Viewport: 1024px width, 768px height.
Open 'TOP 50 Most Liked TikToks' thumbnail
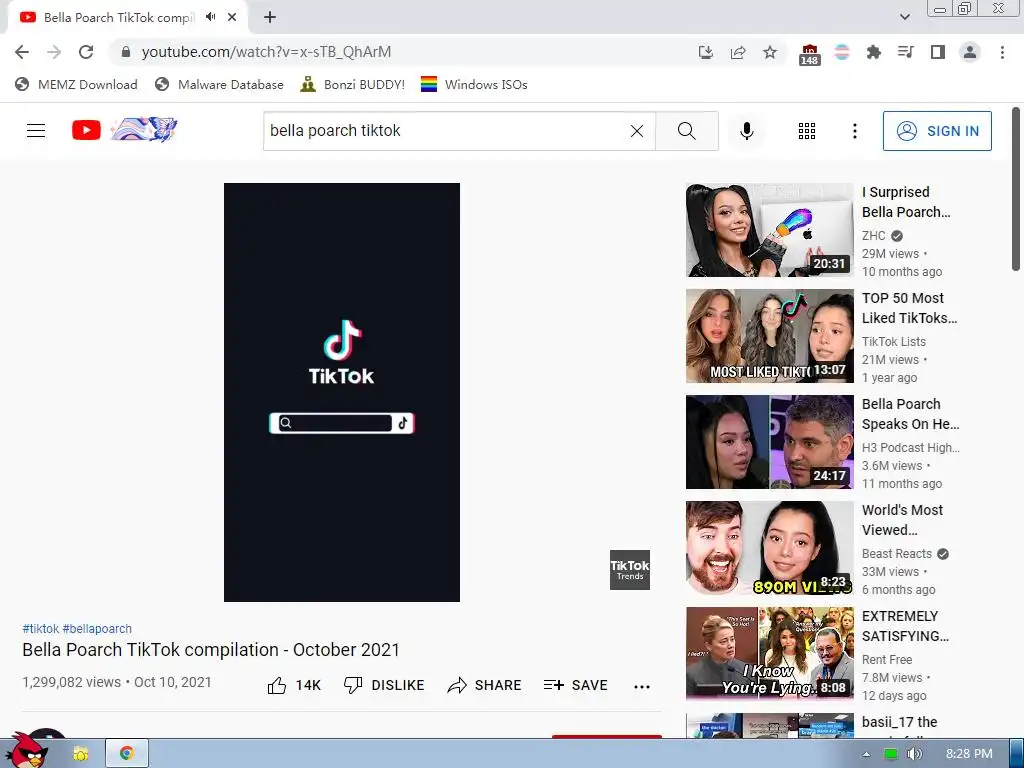coord(769,336)
